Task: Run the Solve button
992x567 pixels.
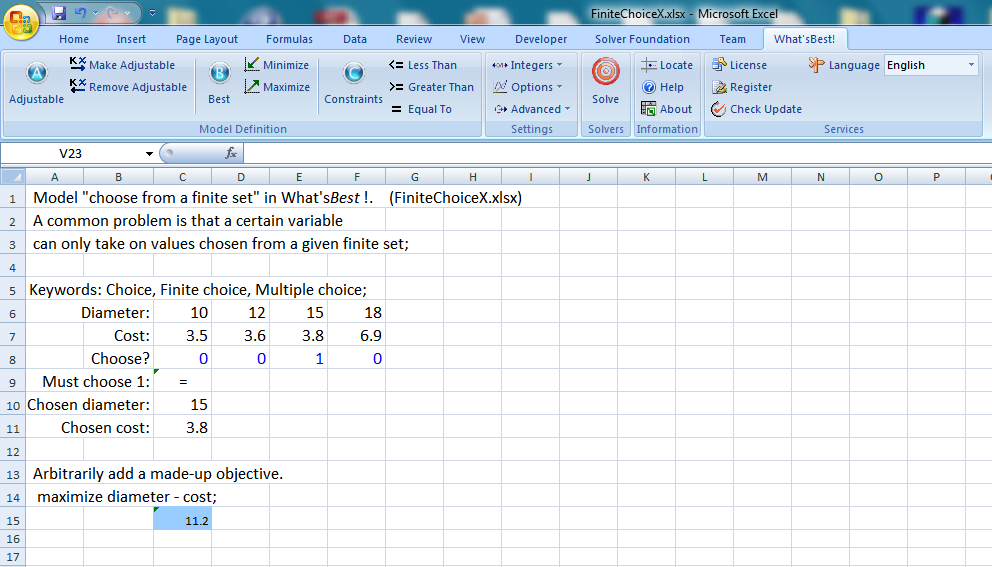Action: (x=605, y=81)
